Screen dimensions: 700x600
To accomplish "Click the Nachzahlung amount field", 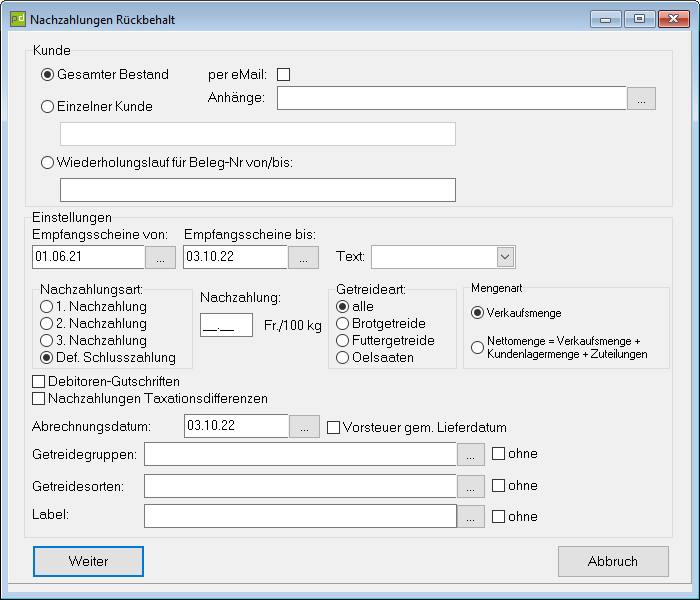I will [x=226, y=325].
